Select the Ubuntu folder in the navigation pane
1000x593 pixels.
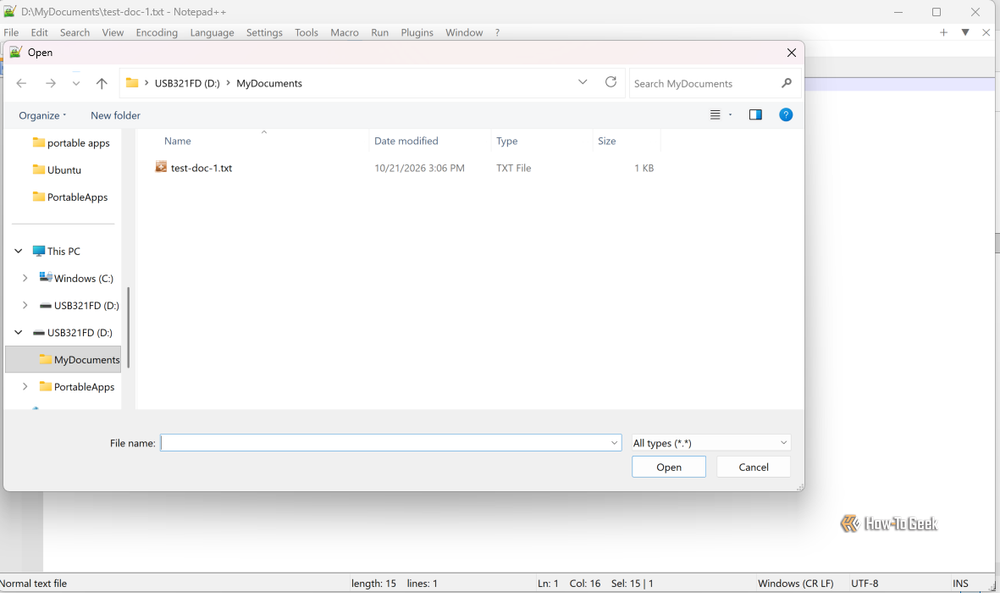57,170
